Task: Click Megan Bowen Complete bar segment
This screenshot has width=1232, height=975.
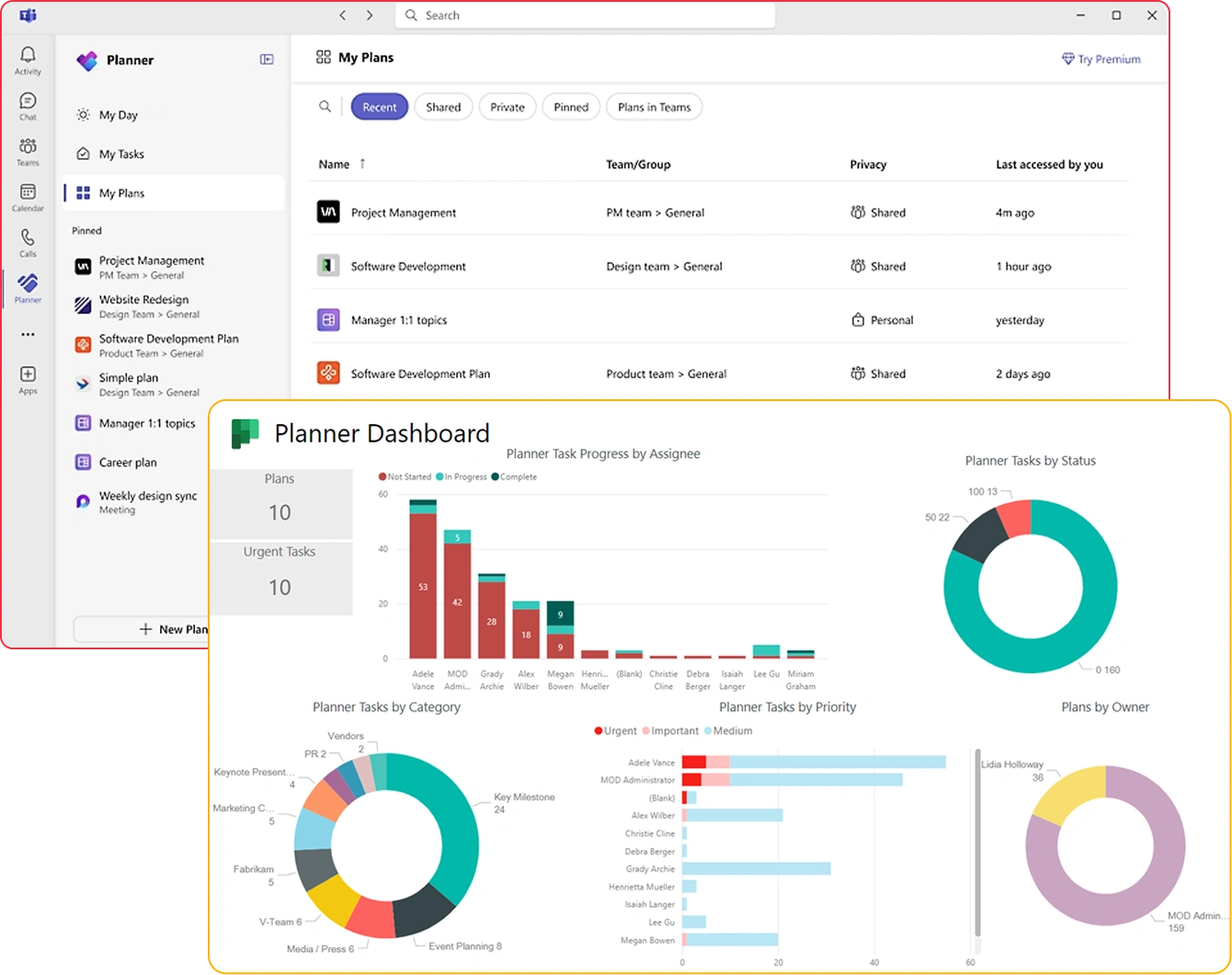Action: (561, 614)
